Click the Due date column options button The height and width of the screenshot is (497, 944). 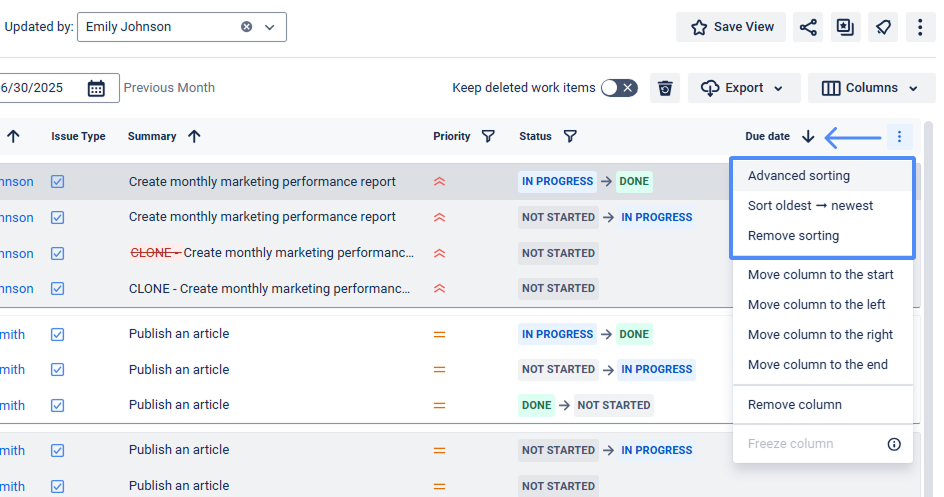899,136
